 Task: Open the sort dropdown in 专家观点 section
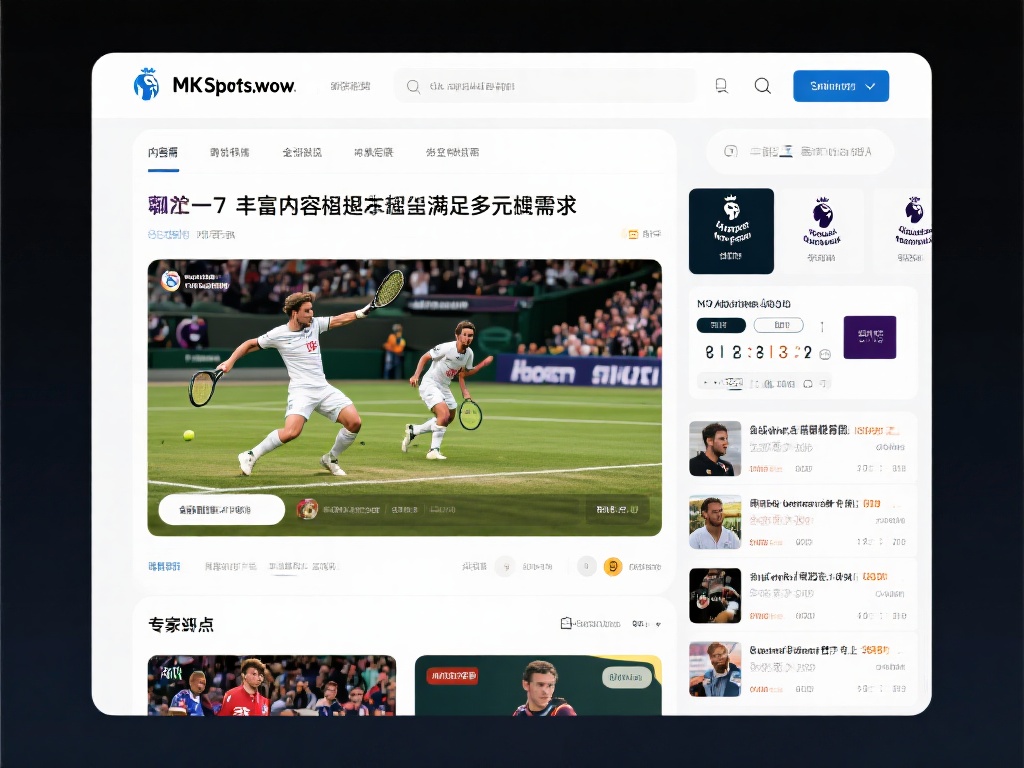(x=646, y=624)
